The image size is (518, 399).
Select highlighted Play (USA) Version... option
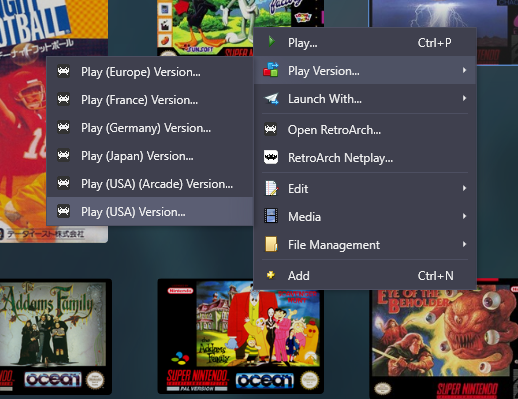[x=150, y=212]
